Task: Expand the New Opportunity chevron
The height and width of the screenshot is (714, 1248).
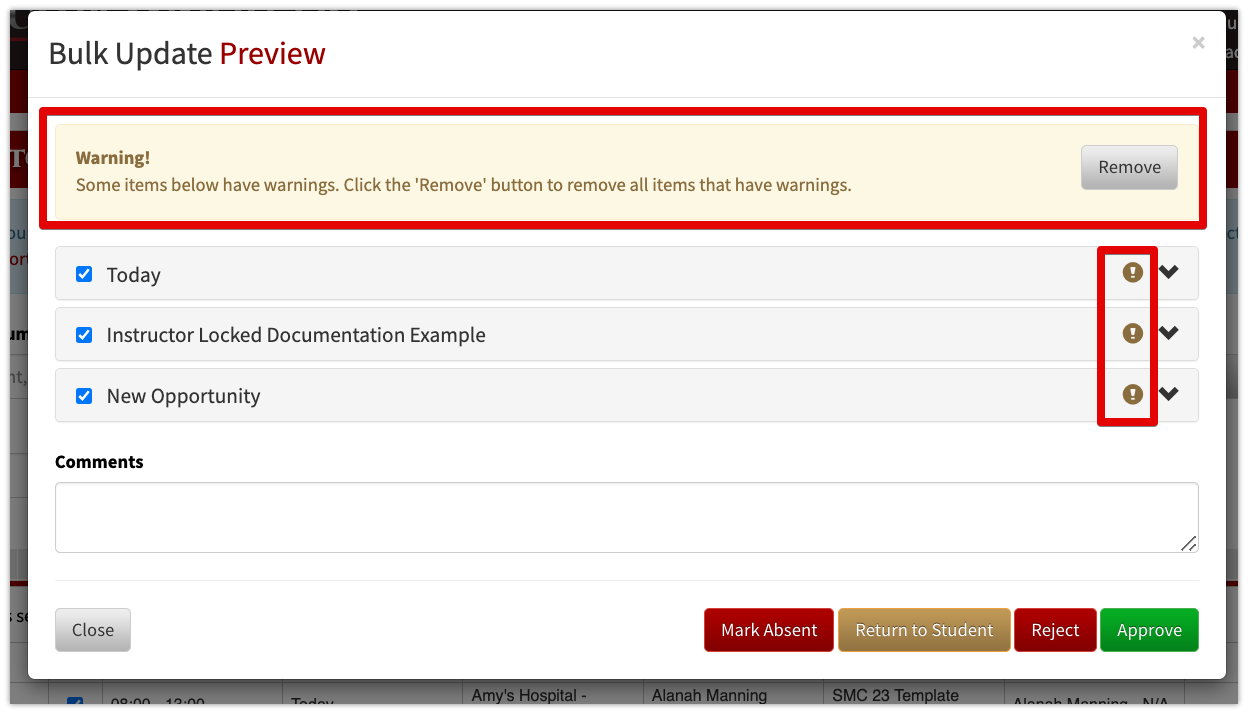Action: 1168,394
